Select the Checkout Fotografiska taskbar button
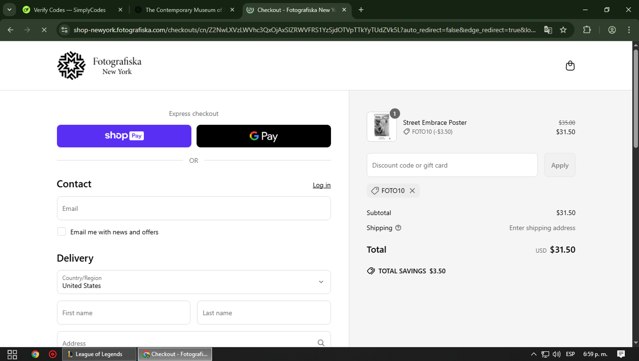Screen dimensions: 639x361 point(175,354)
